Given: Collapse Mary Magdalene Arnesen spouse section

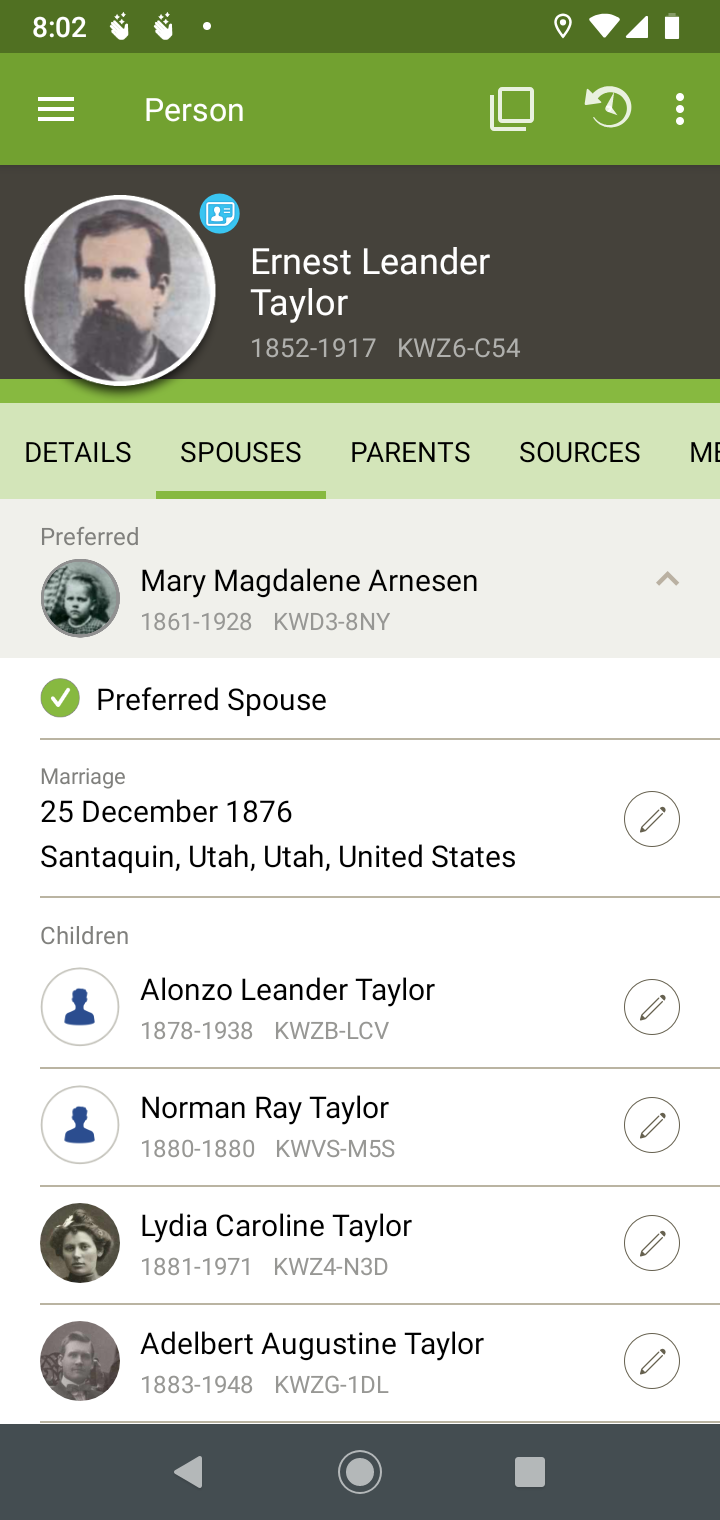Looking at the screenshot, I should [667, 580].
